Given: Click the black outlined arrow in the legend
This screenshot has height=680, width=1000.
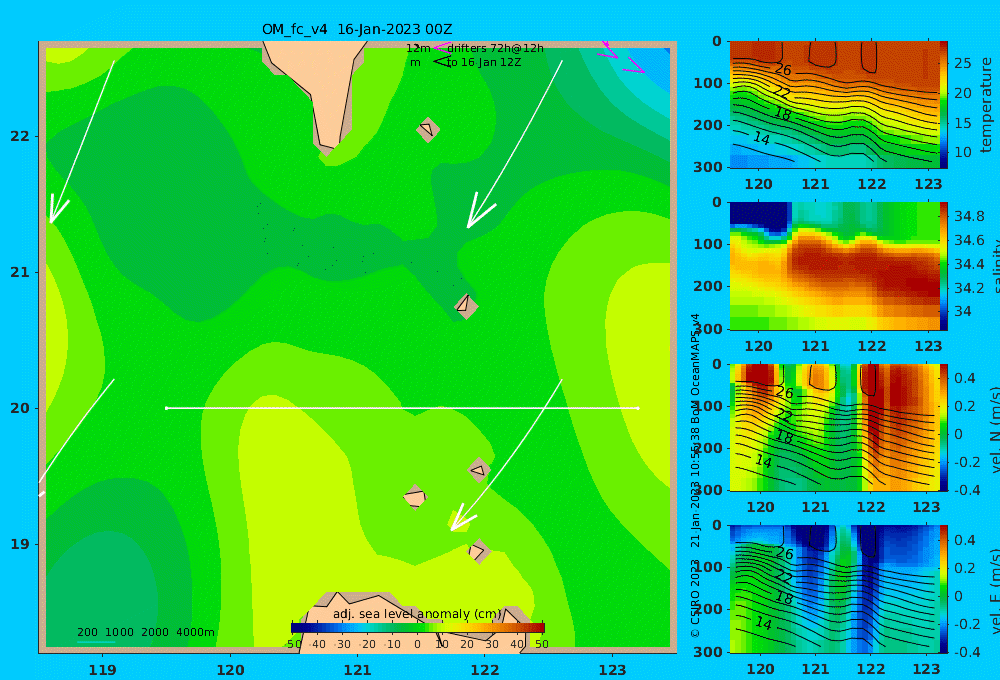Looking at the screenshot, I should click(441, 62).
